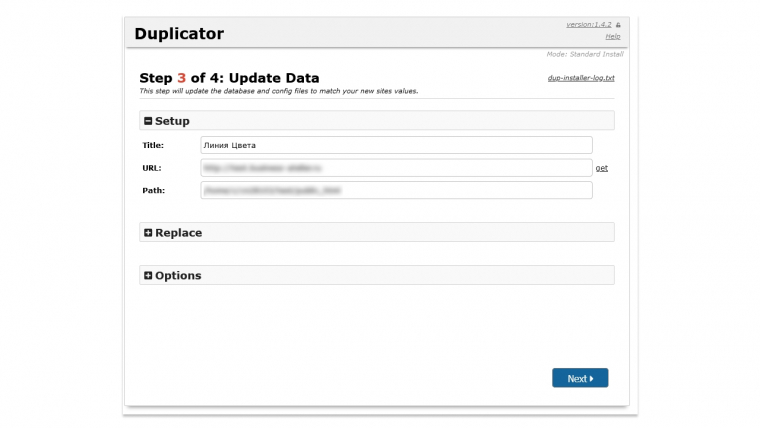Click the 'Step 3 of 4: Update Data' heading

[x=229, y=78]
